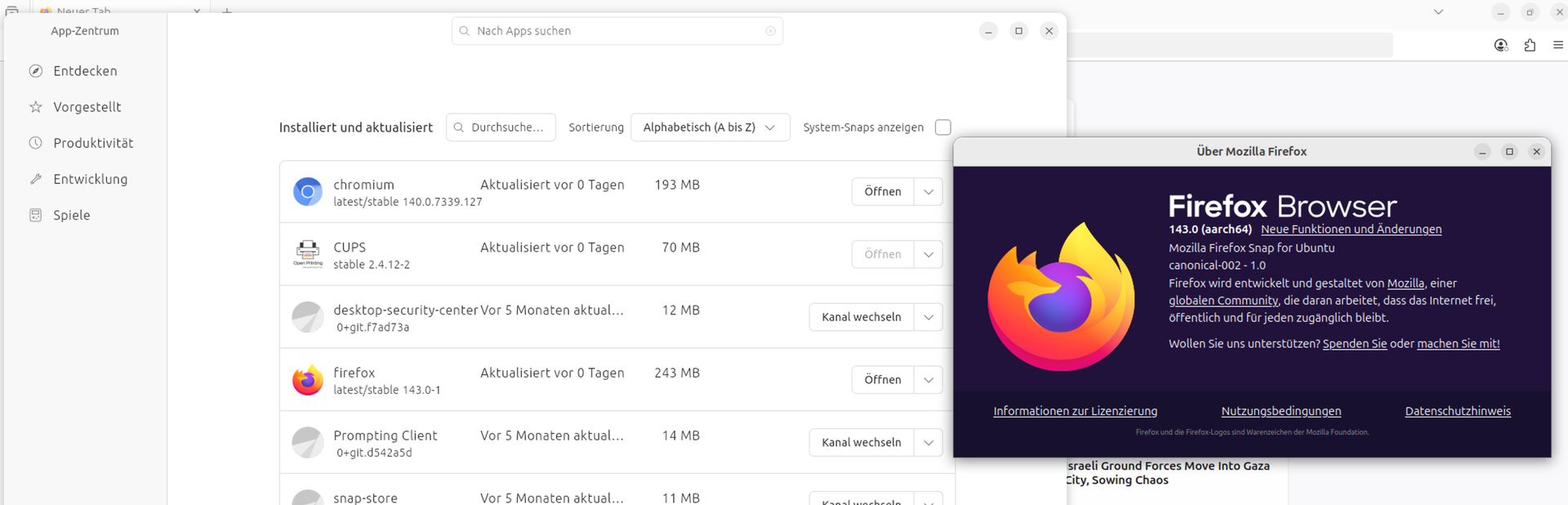This screenshot has height=505, width=1568.
Task: Click the firefox app icon in list
Action: pyautogui.click(x=308, y=380)
